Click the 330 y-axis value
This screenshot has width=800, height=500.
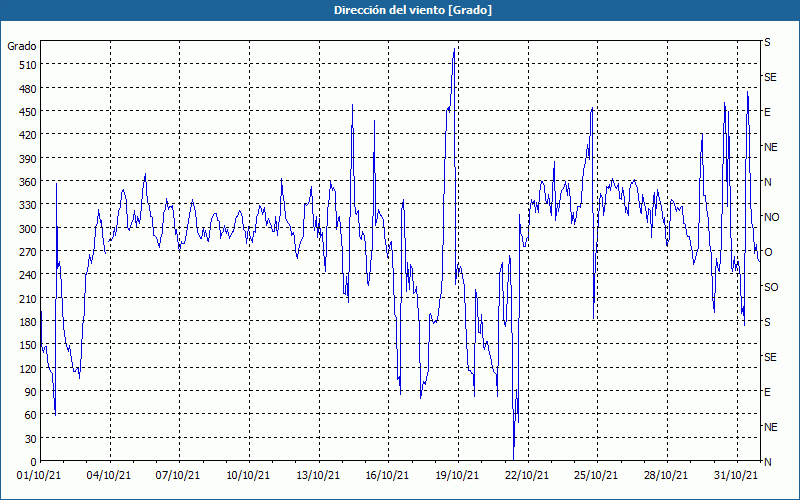pos(27,205)
